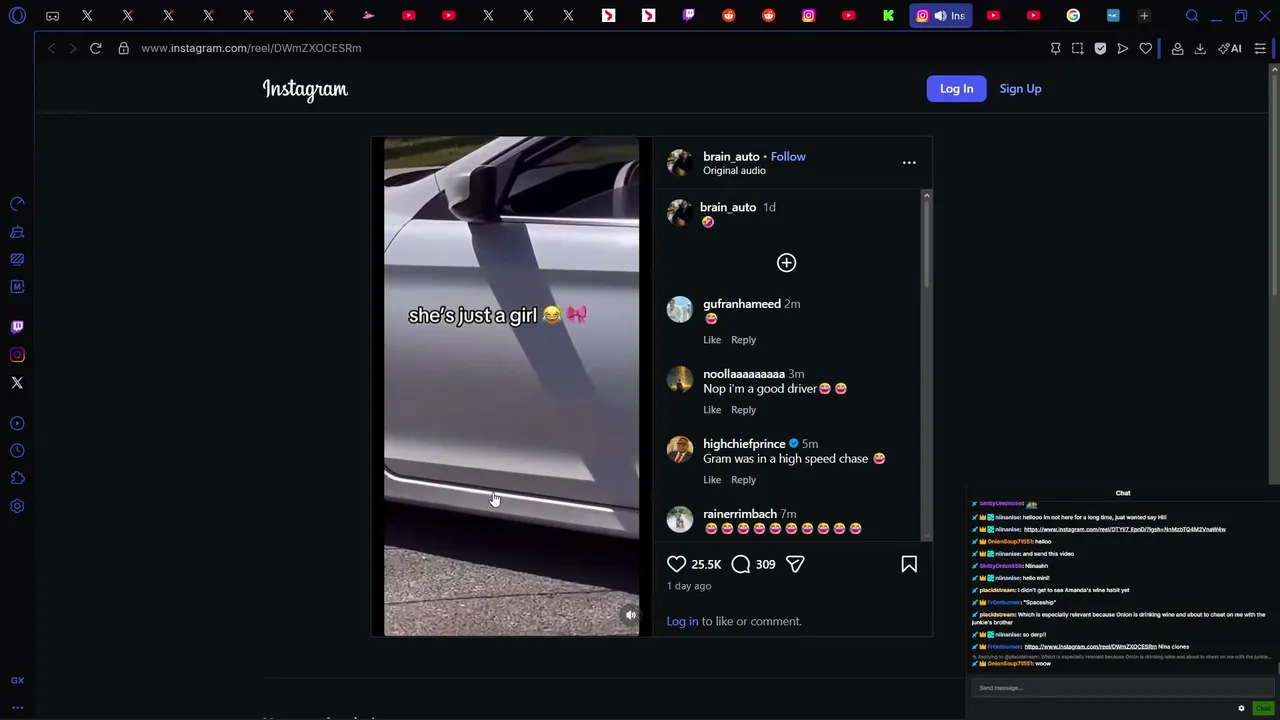Load more comments with the plus button
Screen dimensions: 1280x720
[x=787, y=262]
